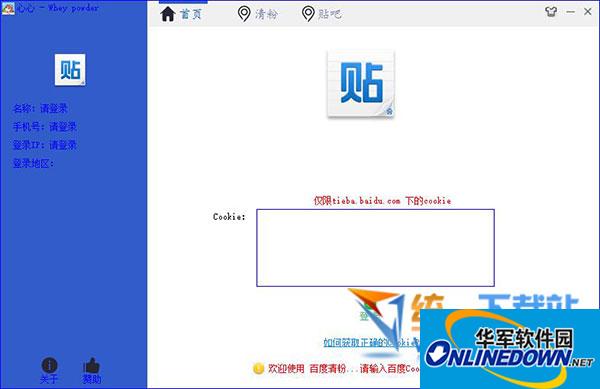Image resolution: width=600 pixels, height=389 pixels.
Task: Open the skin changer shirt icon
Action: pyautogui.click(x=551, y=12)
